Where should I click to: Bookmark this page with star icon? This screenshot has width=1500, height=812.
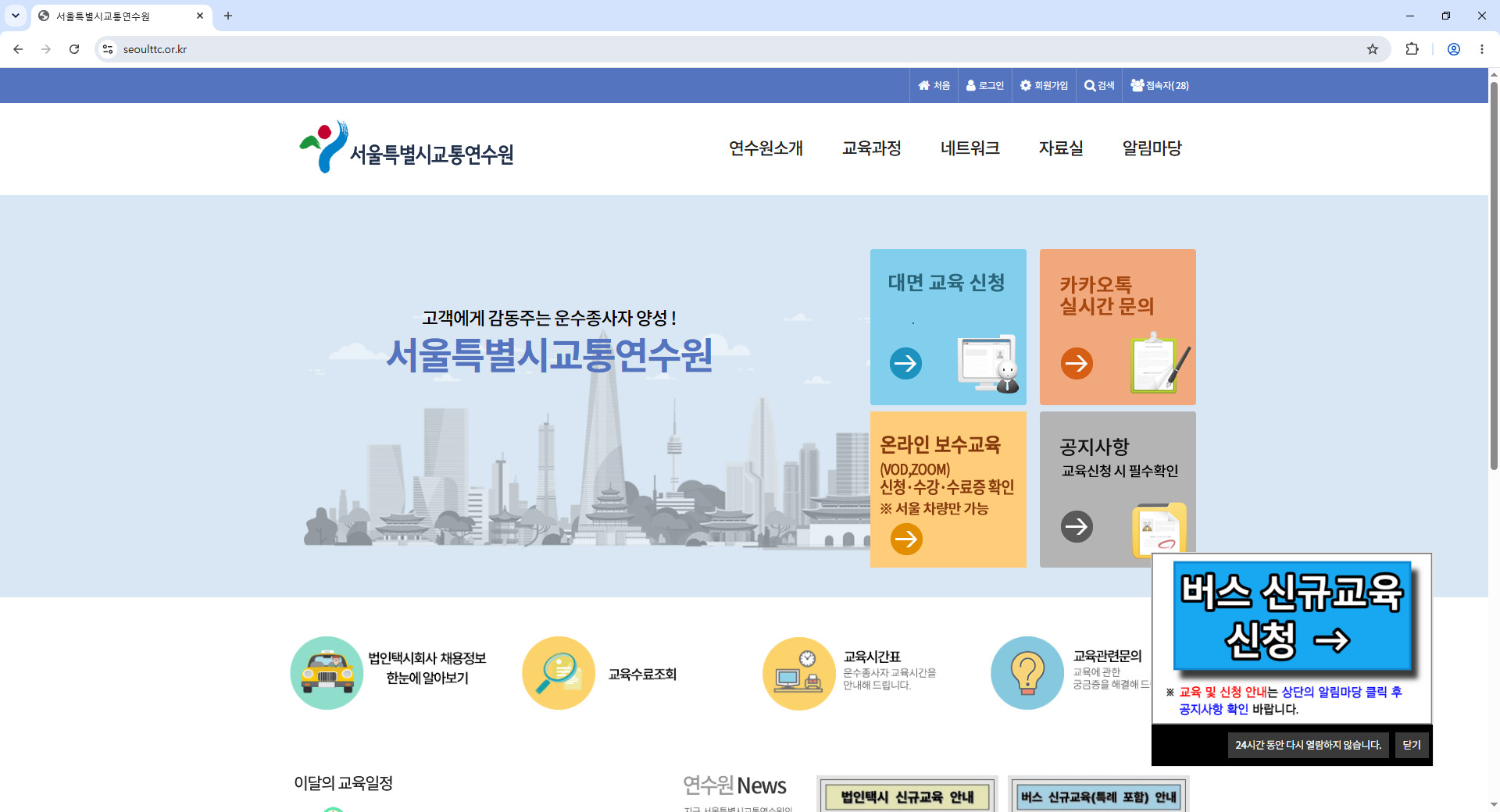(x=1373, y=49)
